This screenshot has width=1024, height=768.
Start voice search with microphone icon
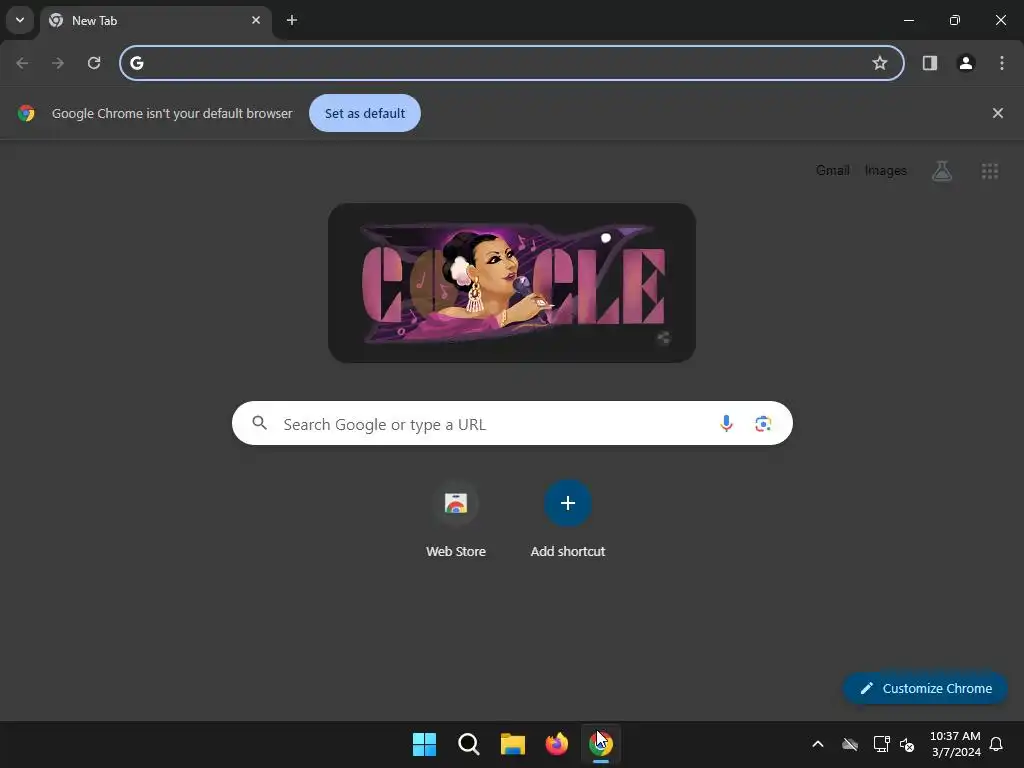726,423
